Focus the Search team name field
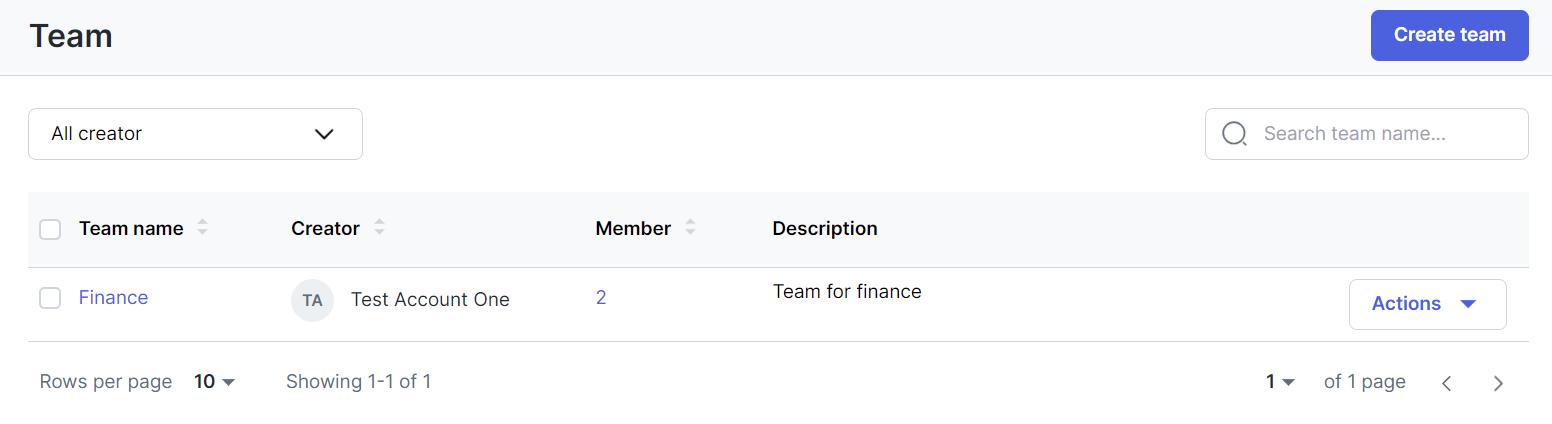The width and height of the screenshot is (1552, 424). [x=1366, y=134]
